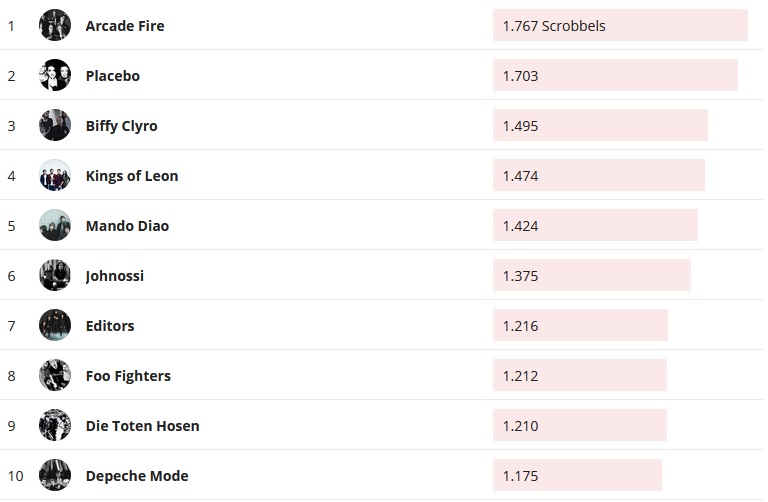Select the 1.424 bar for Mando Diao
This screenshot has width=768, height=502.
pos(595,226)
